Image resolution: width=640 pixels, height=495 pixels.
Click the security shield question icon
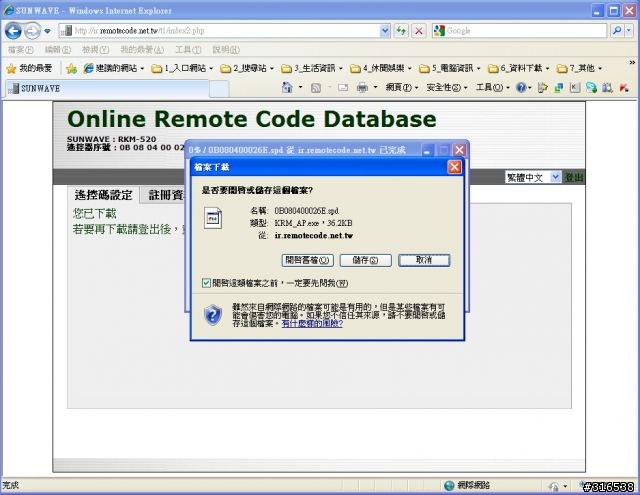point(213,315)
